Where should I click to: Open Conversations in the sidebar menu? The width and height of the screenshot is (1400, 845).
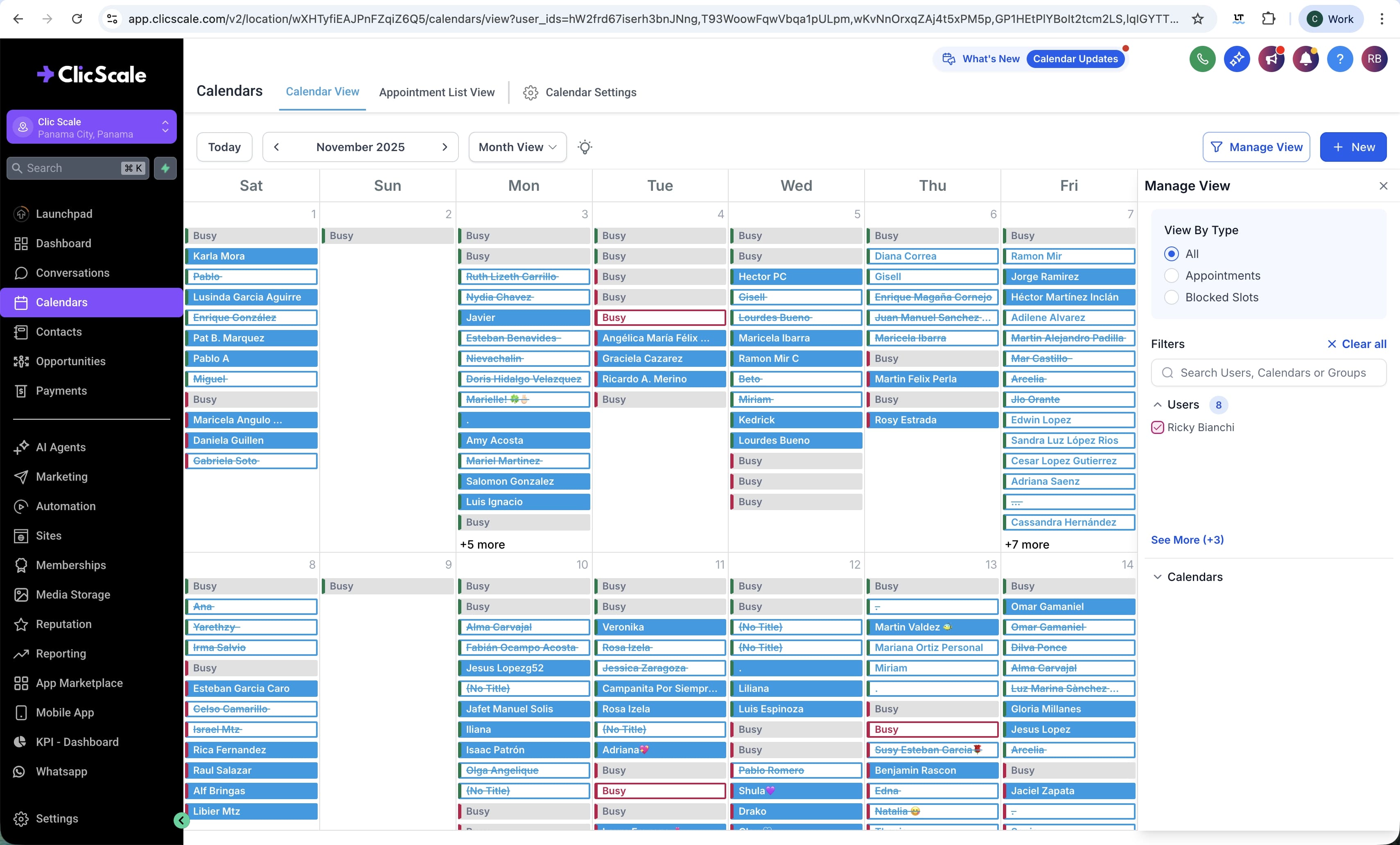(72, 273)
